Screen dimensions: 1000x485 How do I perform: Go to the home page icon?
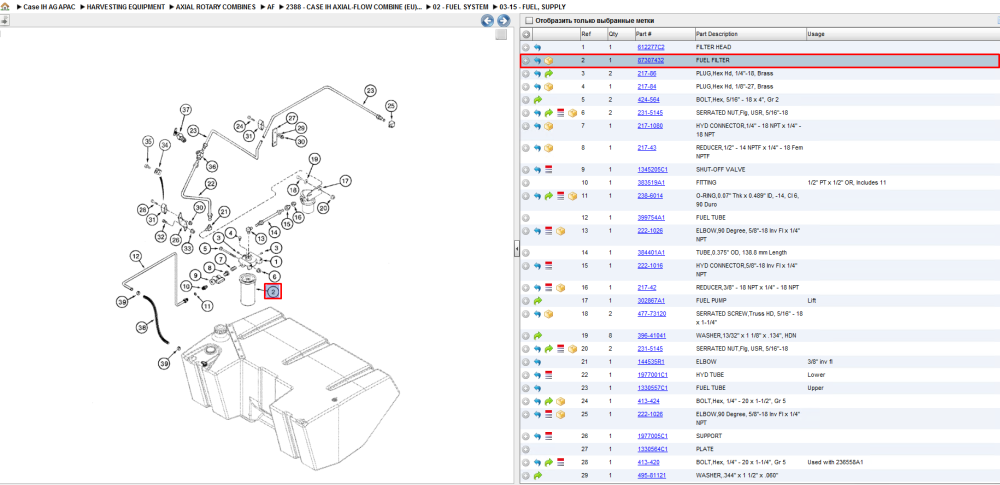coord(5,6)
